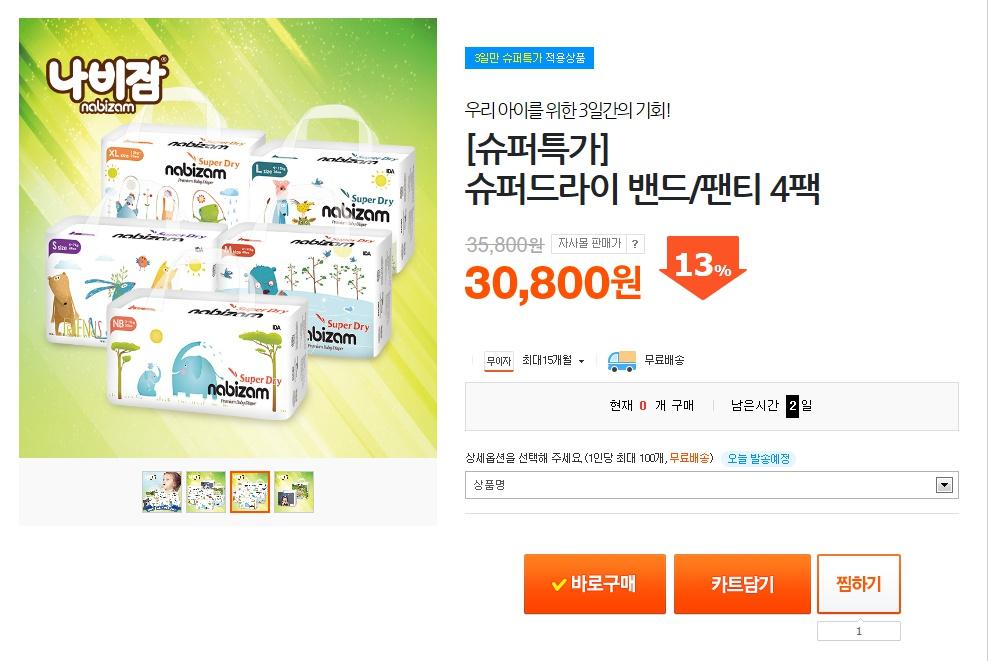
Task: Click the 자사몰 판매가 label
Action: [x=589, y=244]
